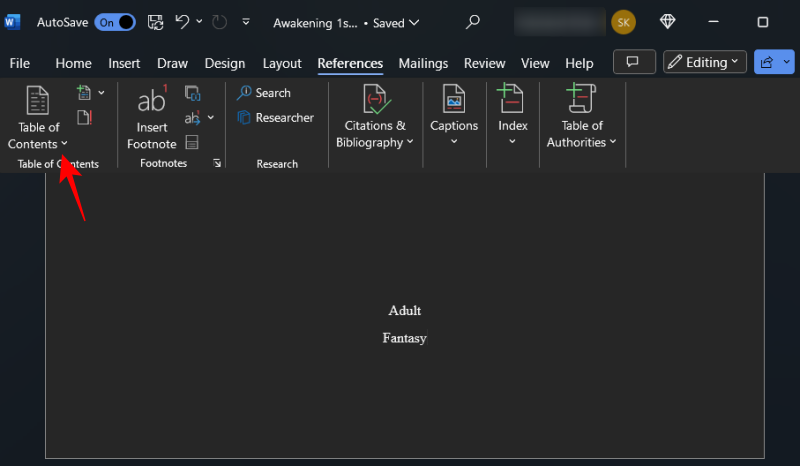
Task: Click the search magnifier in title bar
Action: pyautogui.click(x=473, y=22)
